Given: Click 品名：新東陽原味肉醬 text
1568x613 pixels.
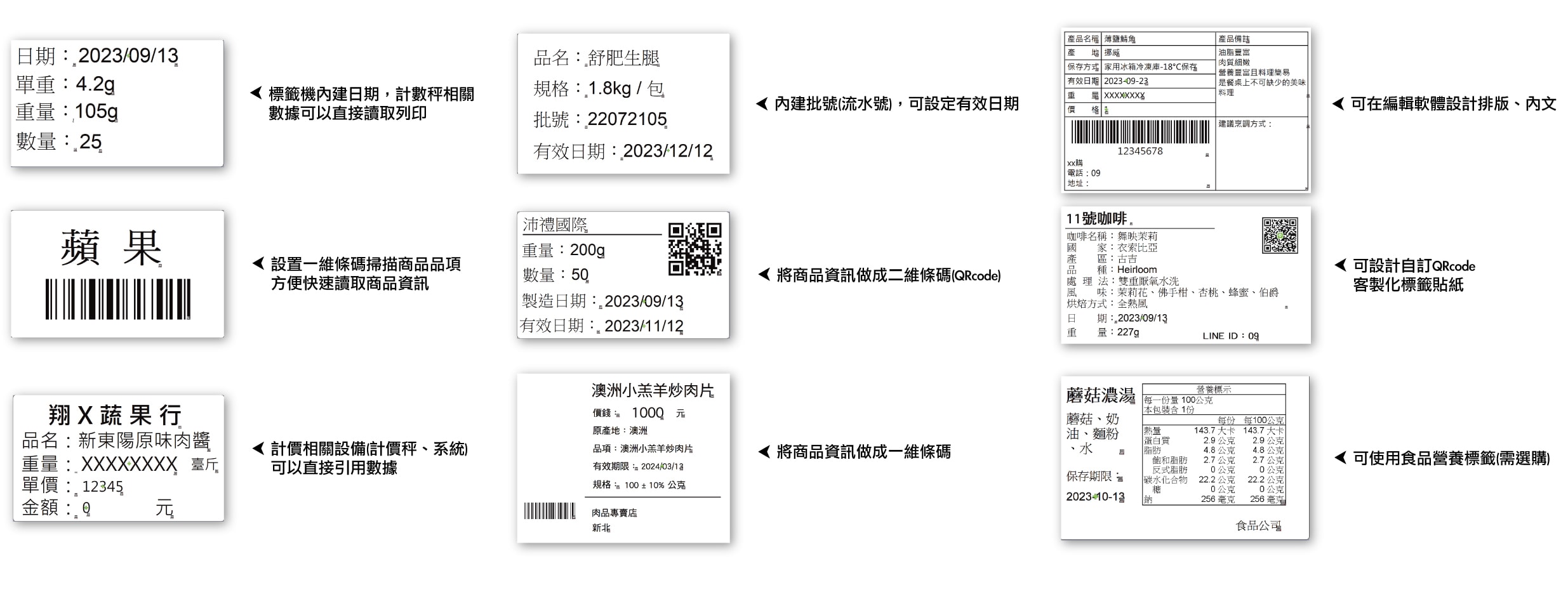Looking at the screenshot, I should click(x=116, y=440).
